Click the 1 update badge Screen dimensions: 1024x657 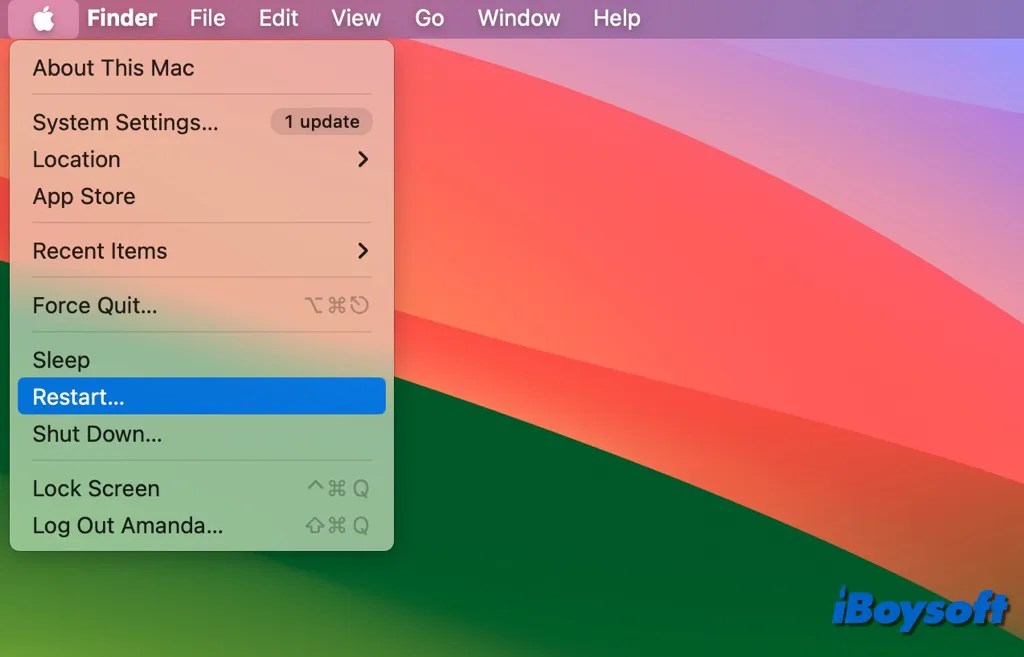point(321,121)
